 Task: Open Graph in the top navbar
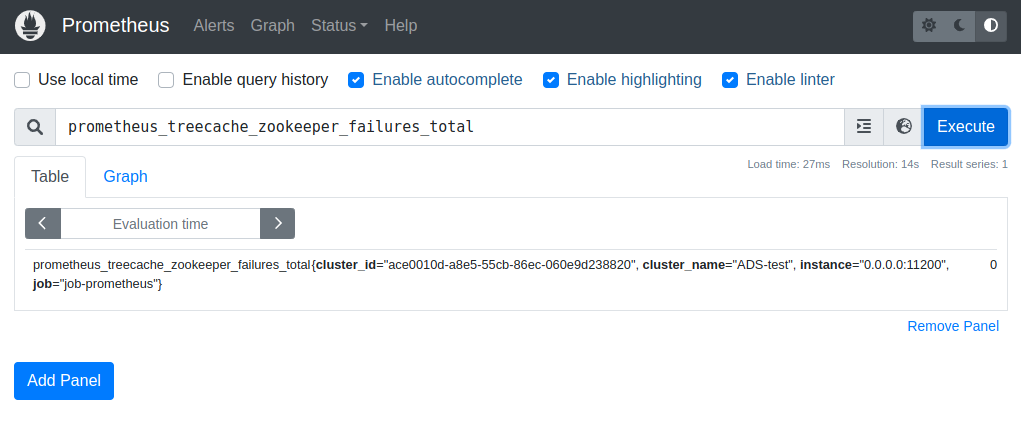tap(273, 26)
